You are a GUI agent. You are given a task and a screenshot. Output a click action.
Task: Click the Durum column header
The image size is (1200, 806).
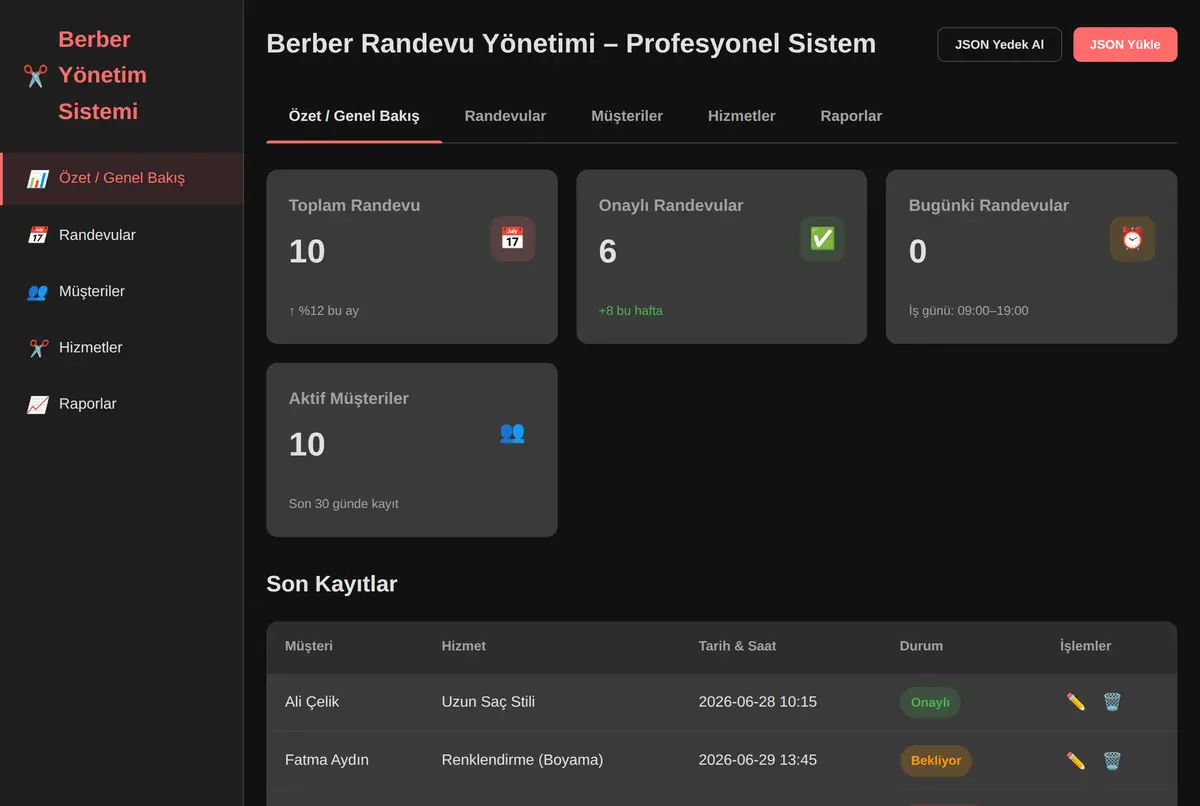click(921, 646)
